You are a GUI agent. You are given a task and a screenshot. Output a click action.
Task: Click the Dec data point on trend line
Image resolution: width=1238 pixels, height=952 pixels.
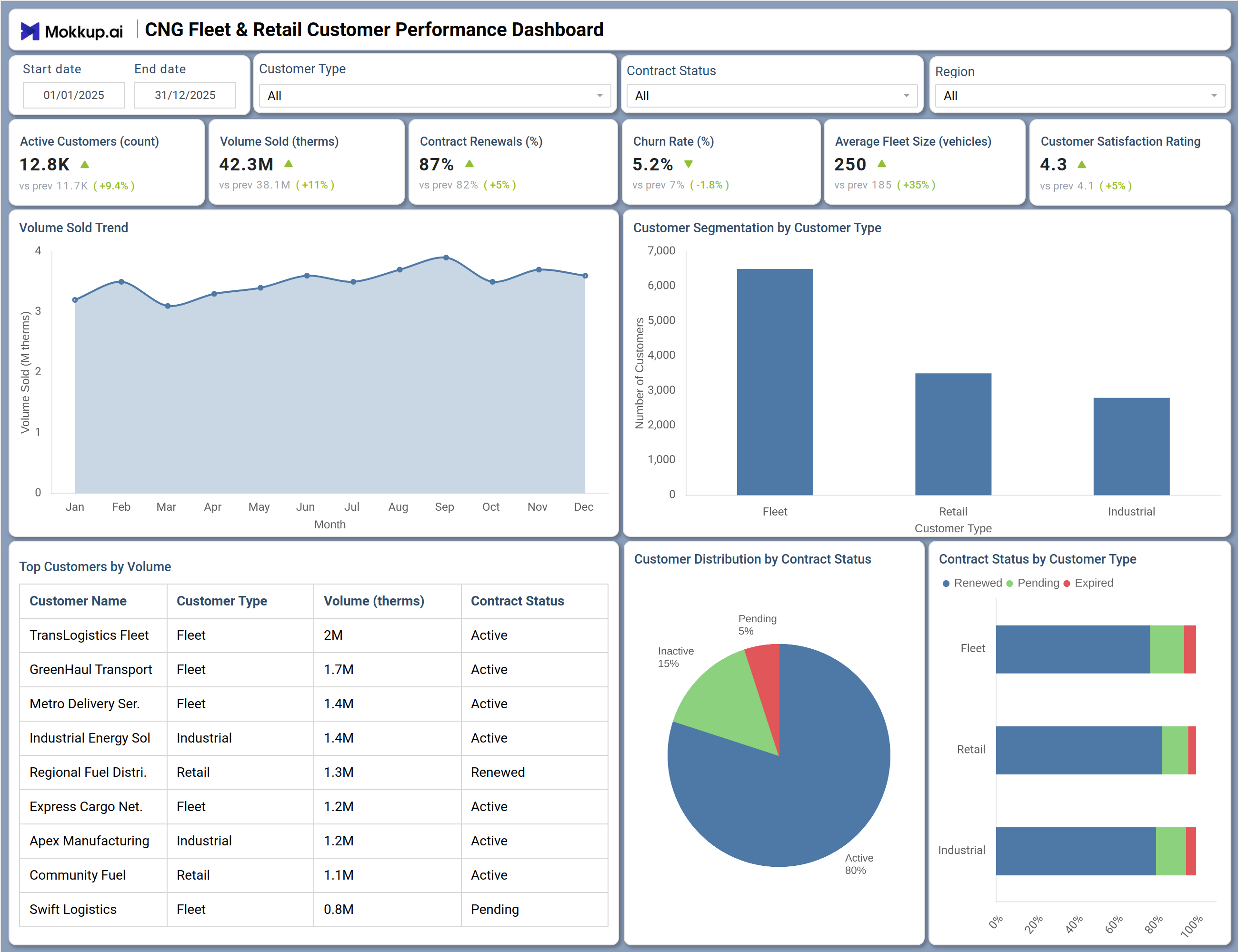(x=586, y=276)
